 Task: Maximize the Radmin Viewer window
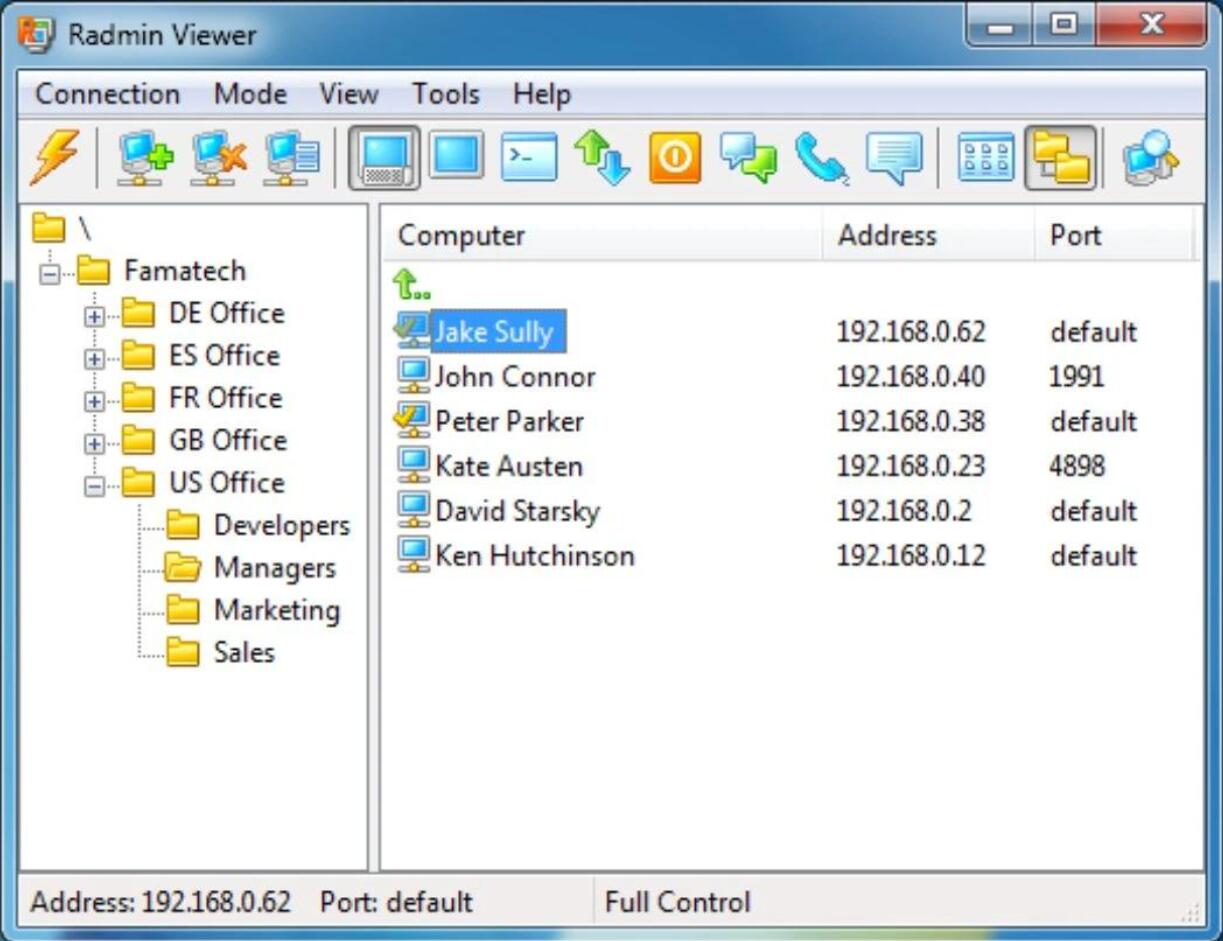(1064, 25)
